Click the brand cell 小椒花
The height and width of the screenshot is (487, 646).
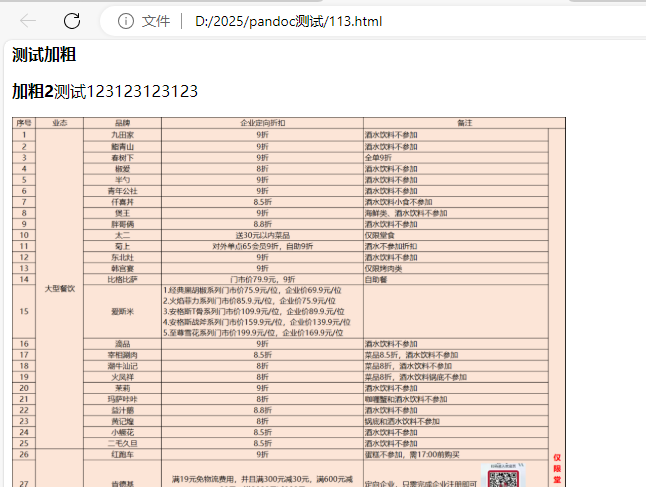(122, 432)
